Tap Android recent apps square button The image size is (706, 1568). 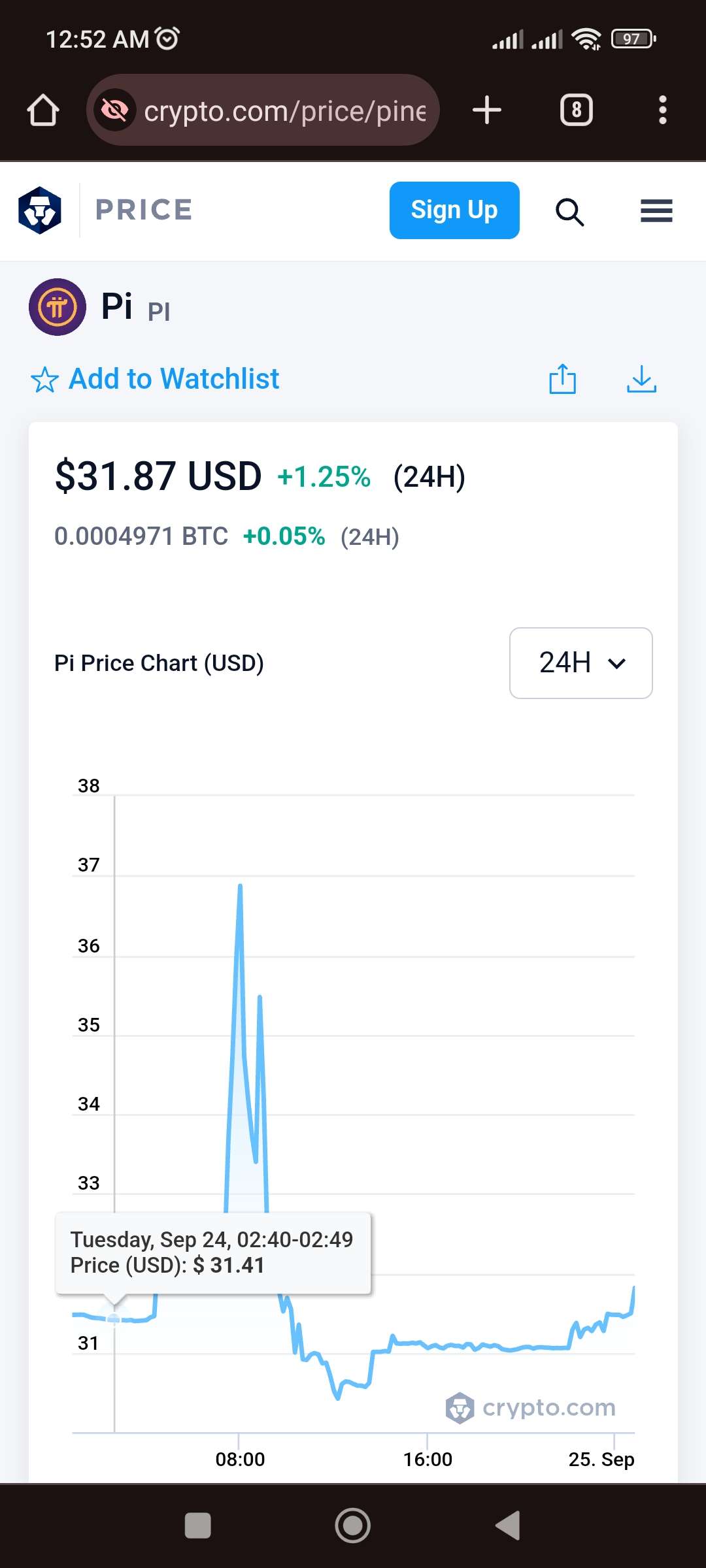pos(198,1526)
